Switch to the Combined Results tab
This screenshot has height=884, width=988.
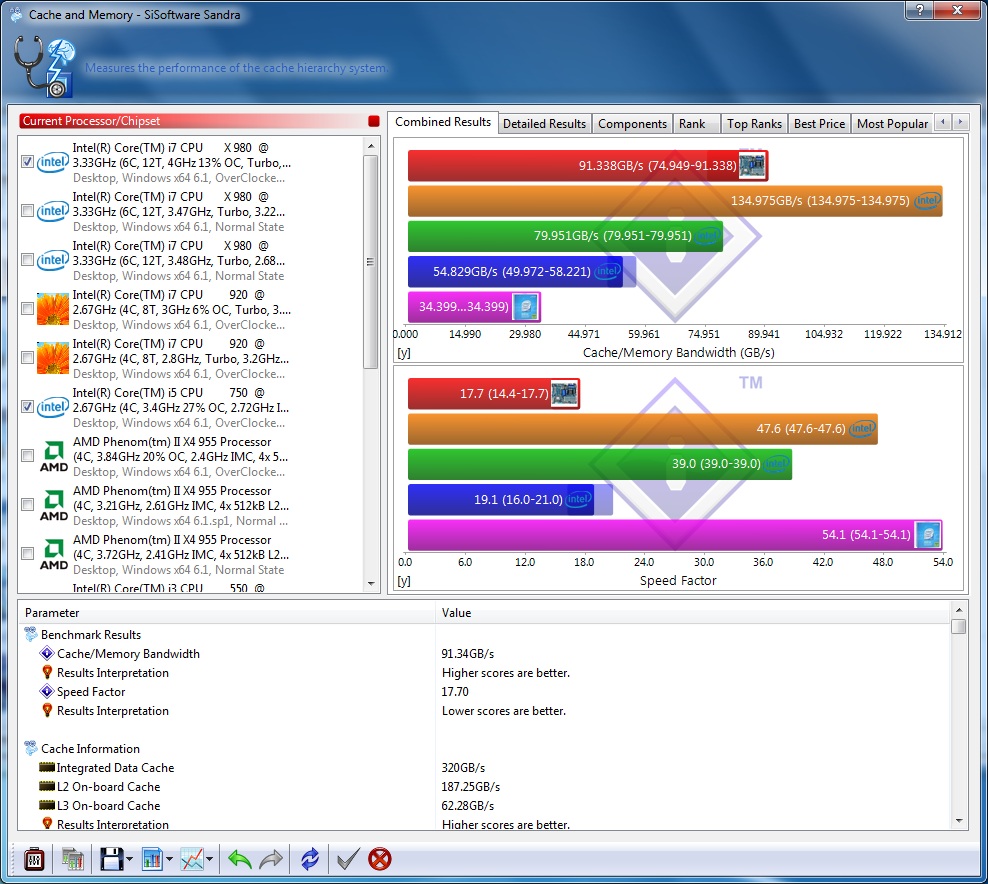coord(443,122)
